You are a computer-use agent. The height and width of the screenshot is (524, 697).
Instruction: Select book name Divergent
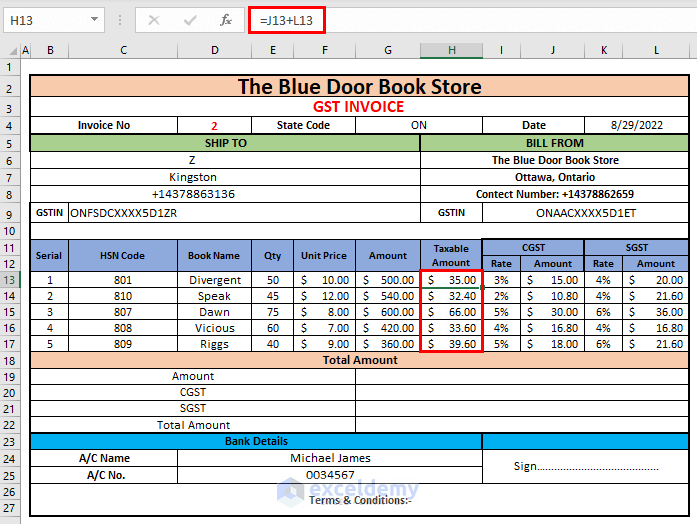click(214, 280)
